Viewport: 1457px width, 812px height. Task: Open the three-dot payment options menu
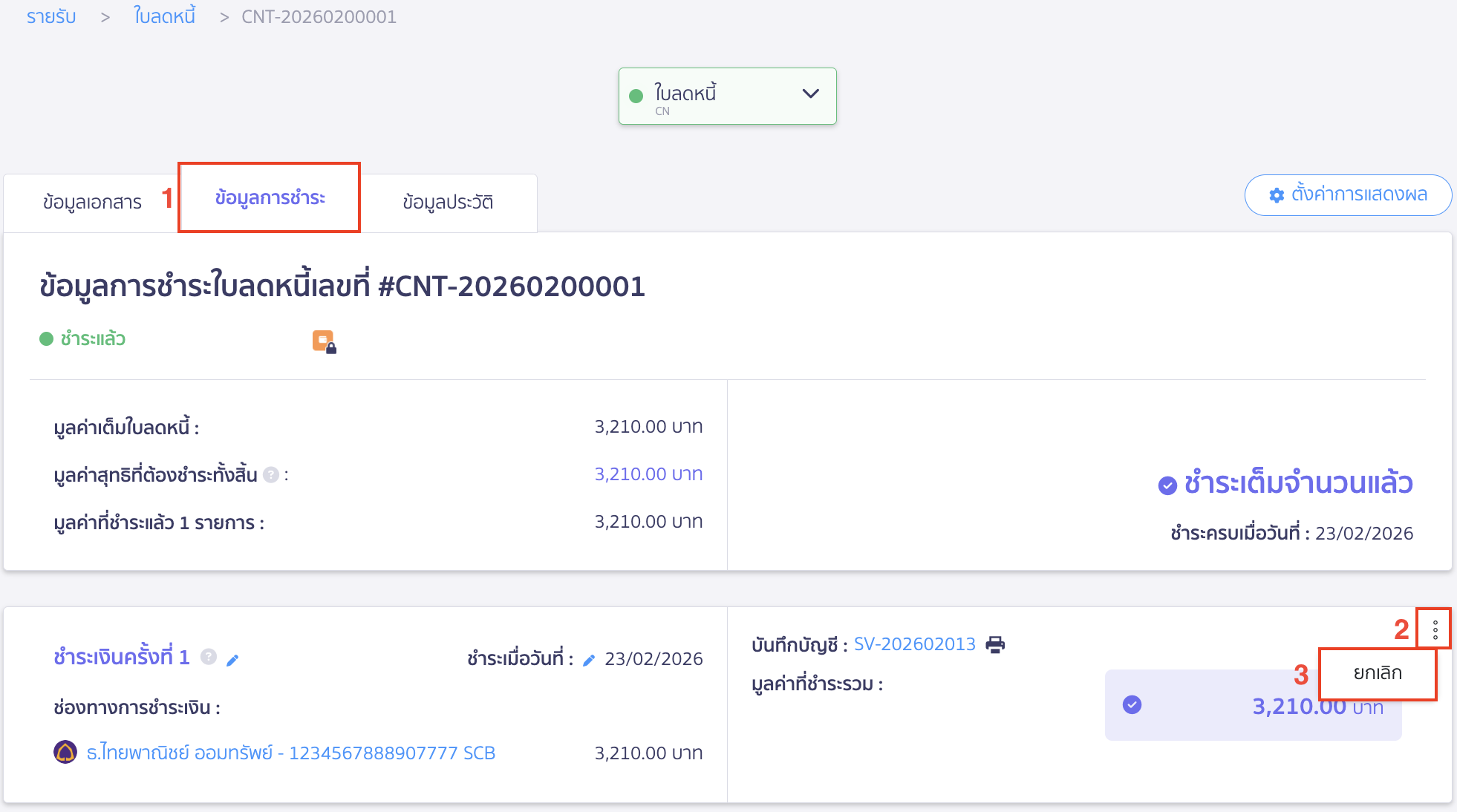click(x=1435, y=629)
